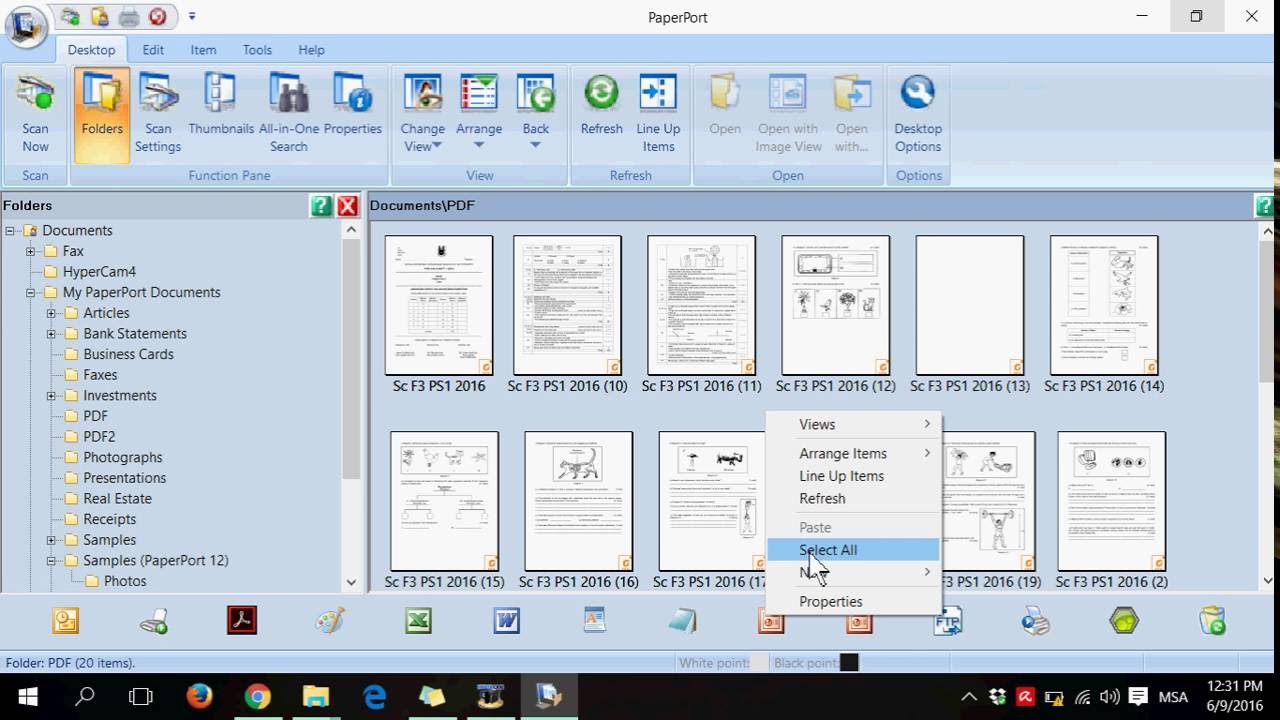Expand the Bank Statements folder node
Image resolution: width=1280 pixels, height=720 pixels.
[x=51, y=334]
